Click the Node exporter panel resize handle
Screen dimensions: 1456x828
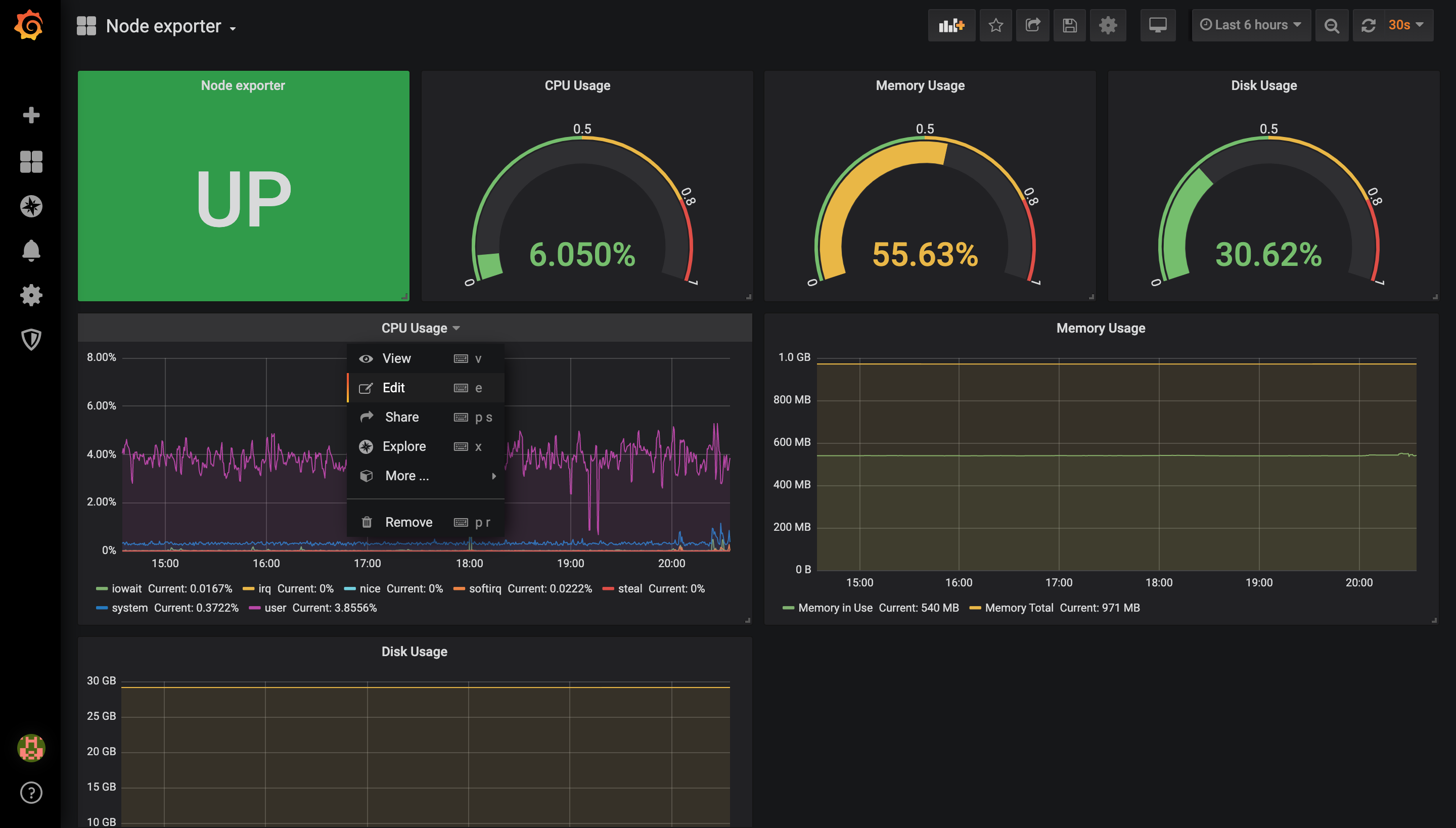click(404, 296)
